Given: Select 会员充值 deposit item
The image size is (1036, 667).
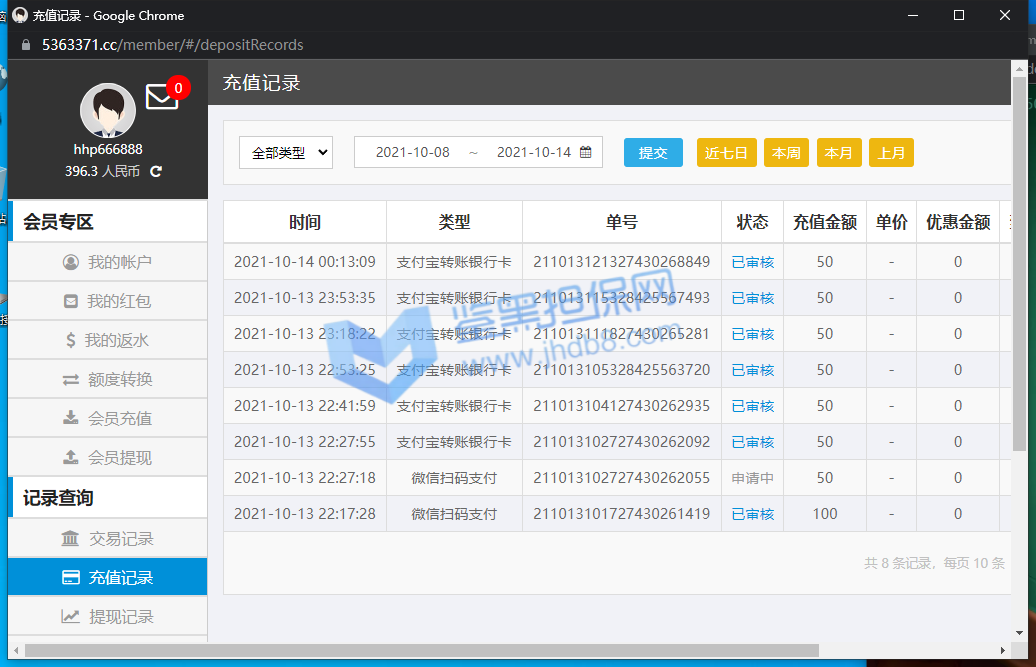Looking at the screenshot, I should coord(108,418).
